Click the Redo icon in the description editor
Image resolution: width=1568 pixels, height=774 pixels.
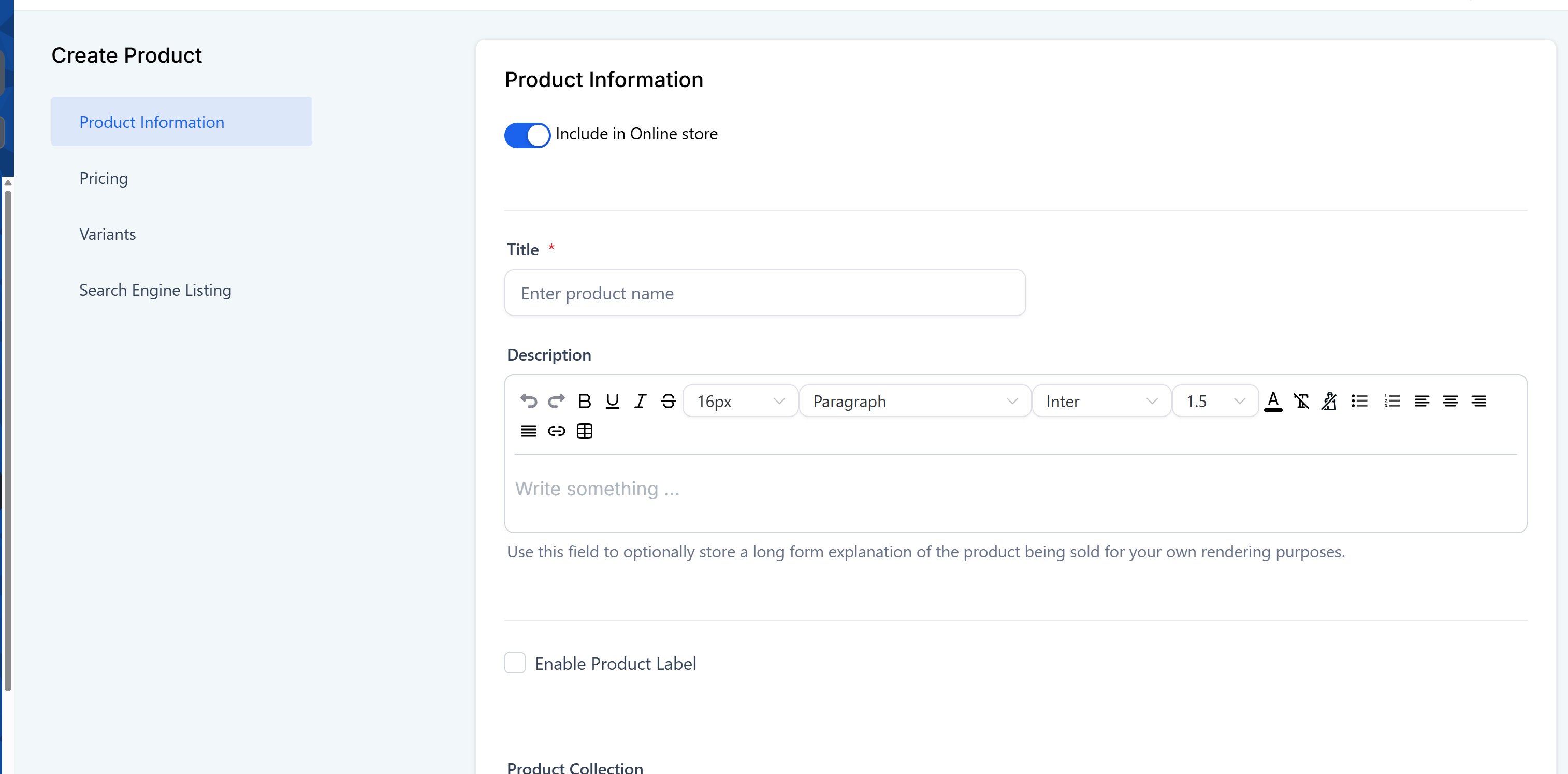[x=556, y=400]
